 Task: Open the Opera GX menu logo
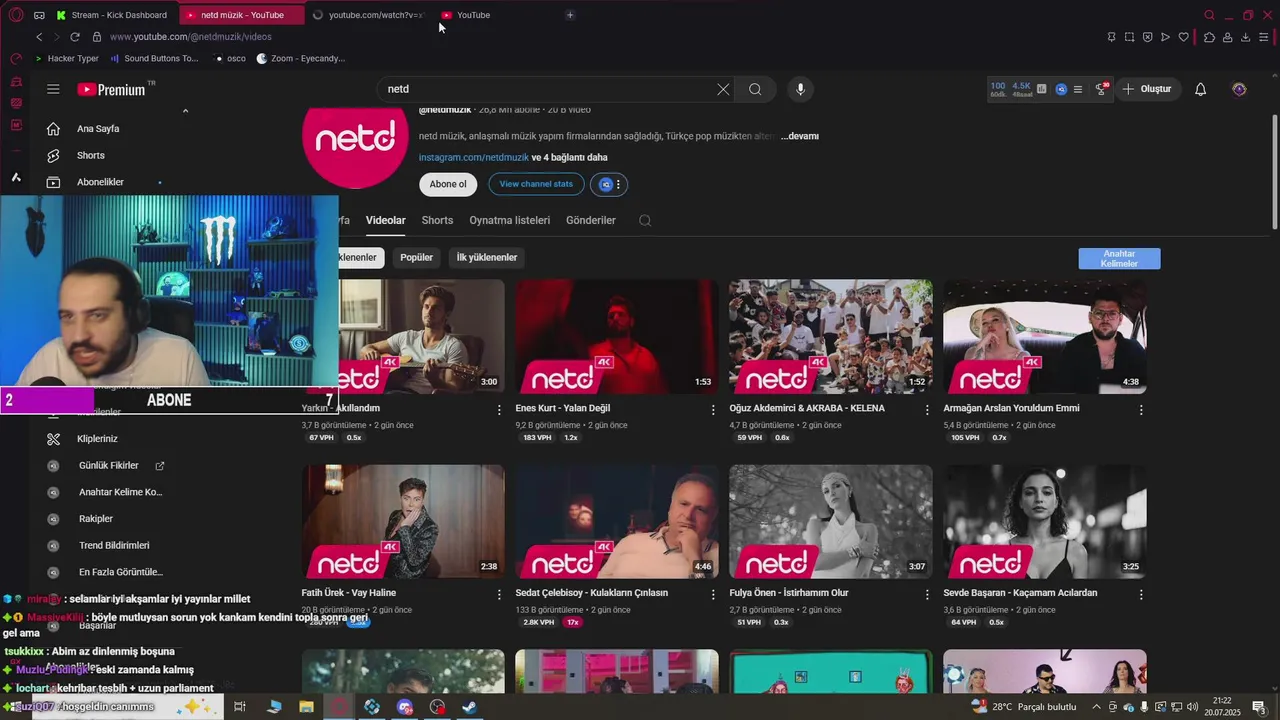(15, 14)
